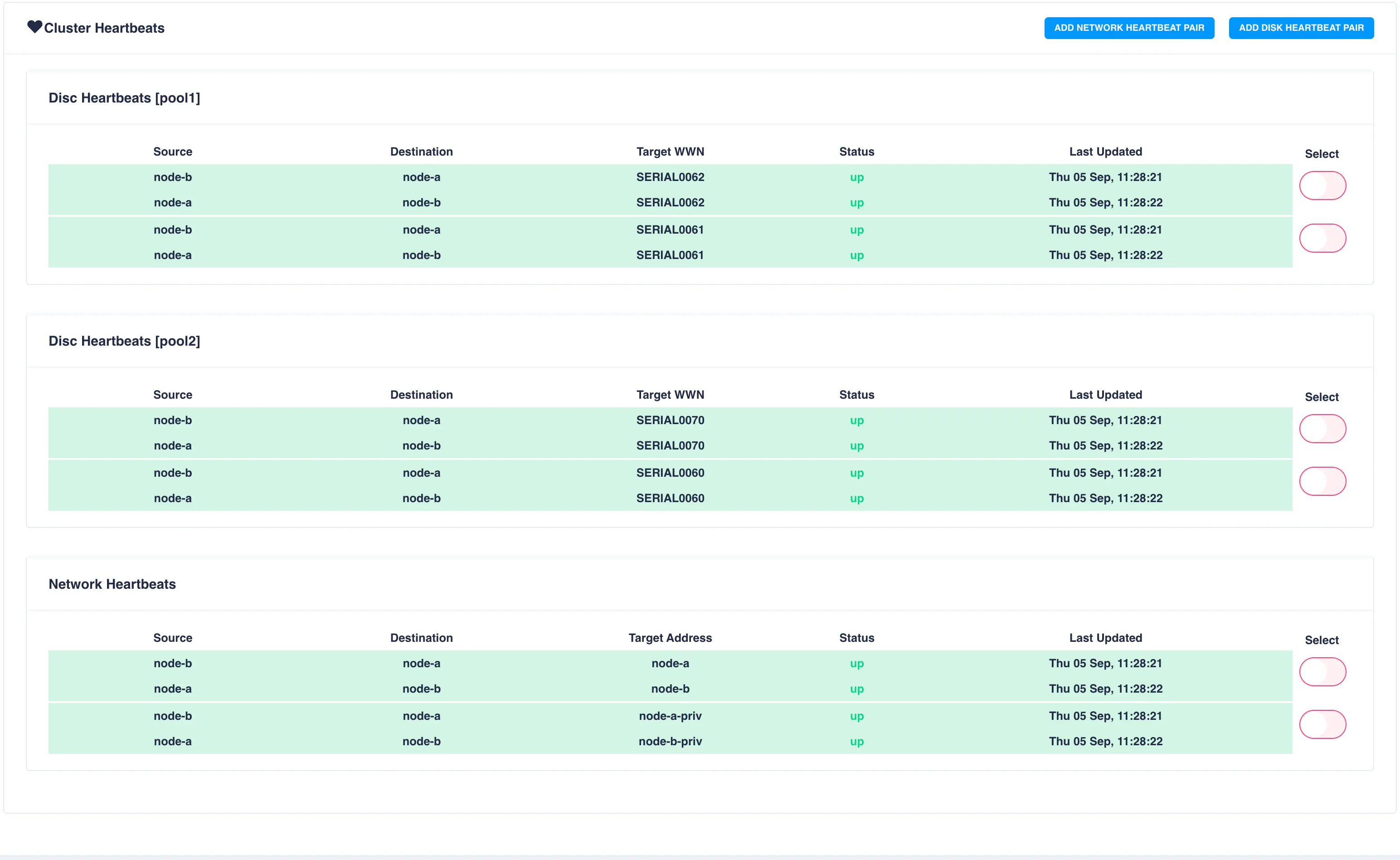Toggle select for SERIAL0070 heartbeat pair

[x=1322, y=428]
